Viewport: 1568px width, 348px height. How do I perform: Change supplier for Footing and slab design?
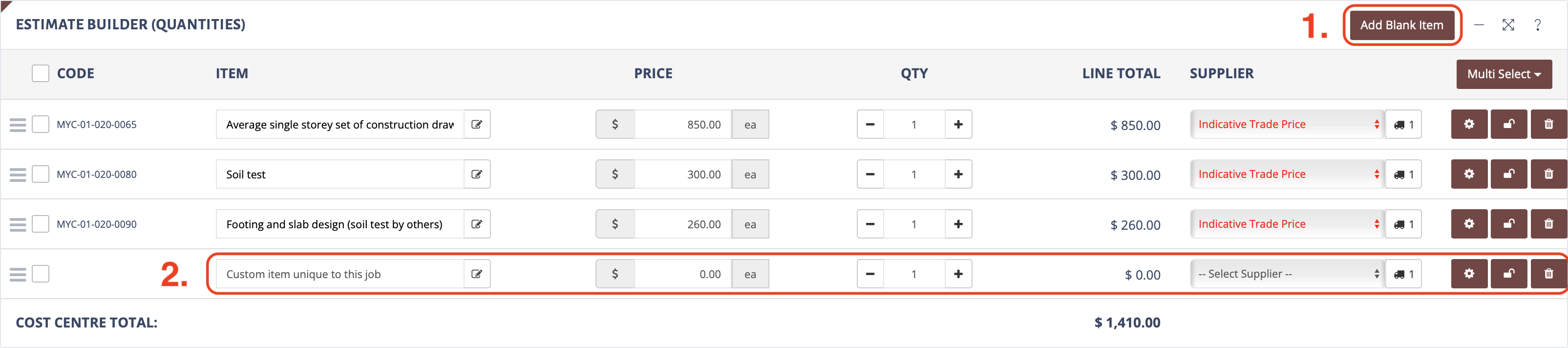(x=1287, y=224)
